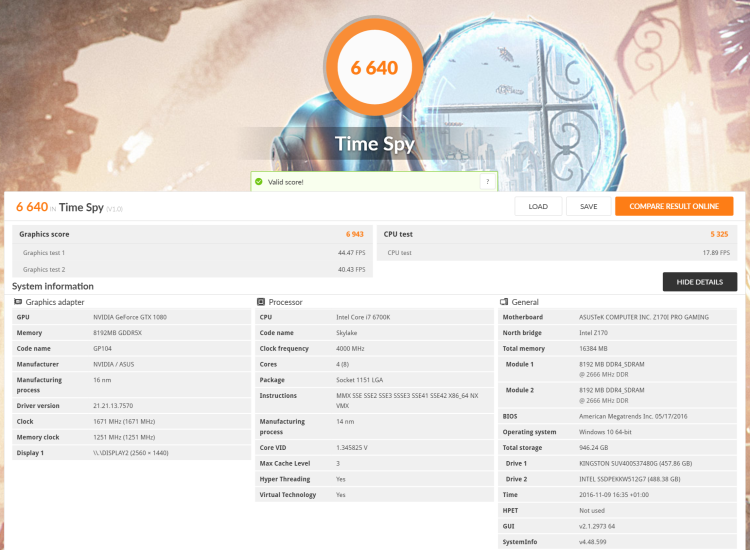Click time value 2016-11-09 16:35
This screenshot has width=750, height=550.
click(614, 495)
